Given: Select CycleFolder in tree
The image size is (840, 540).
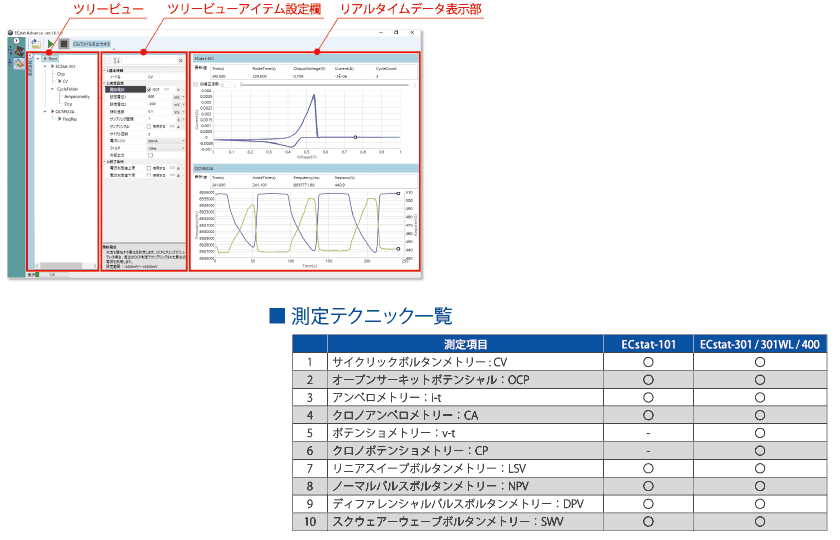Looking at the screenshot, I should point(68,89).
